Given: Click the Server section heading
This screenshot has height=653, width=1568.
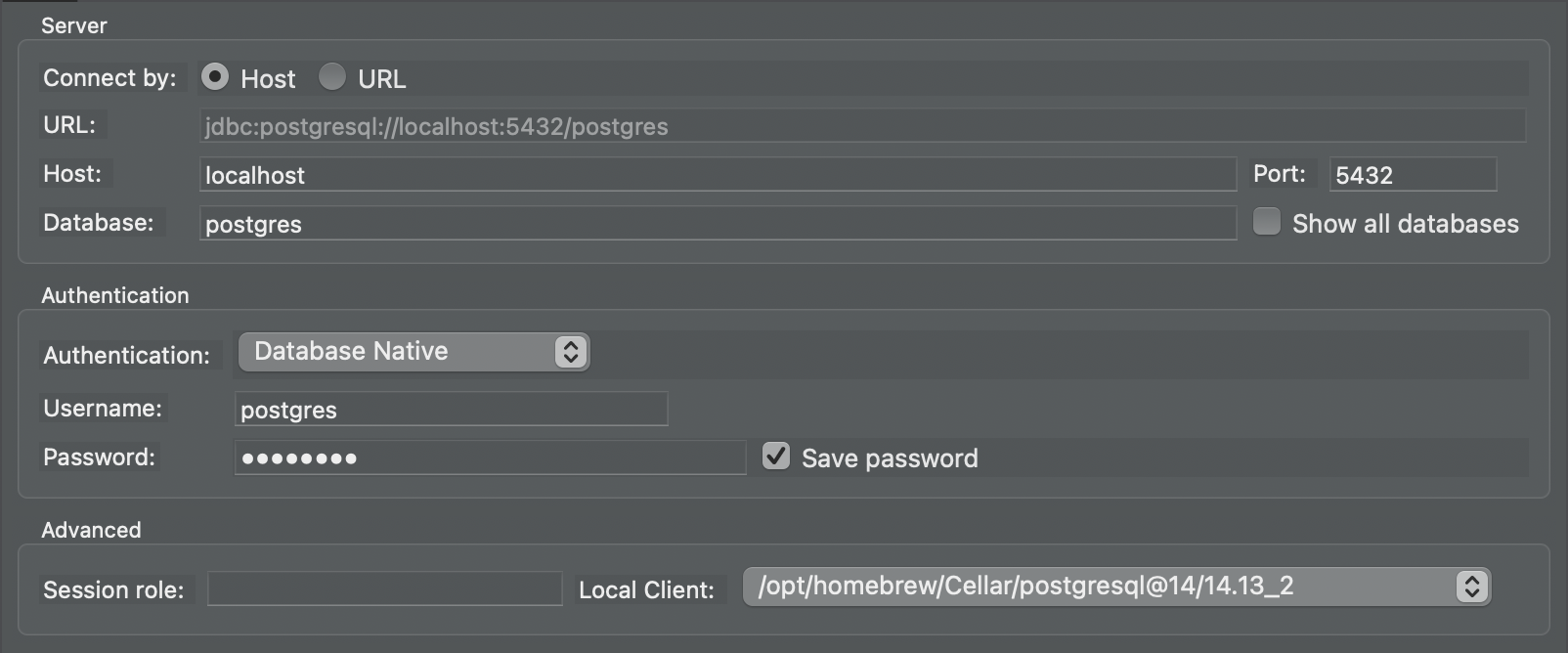Looking at the screenshot, I should coord(74,25).
